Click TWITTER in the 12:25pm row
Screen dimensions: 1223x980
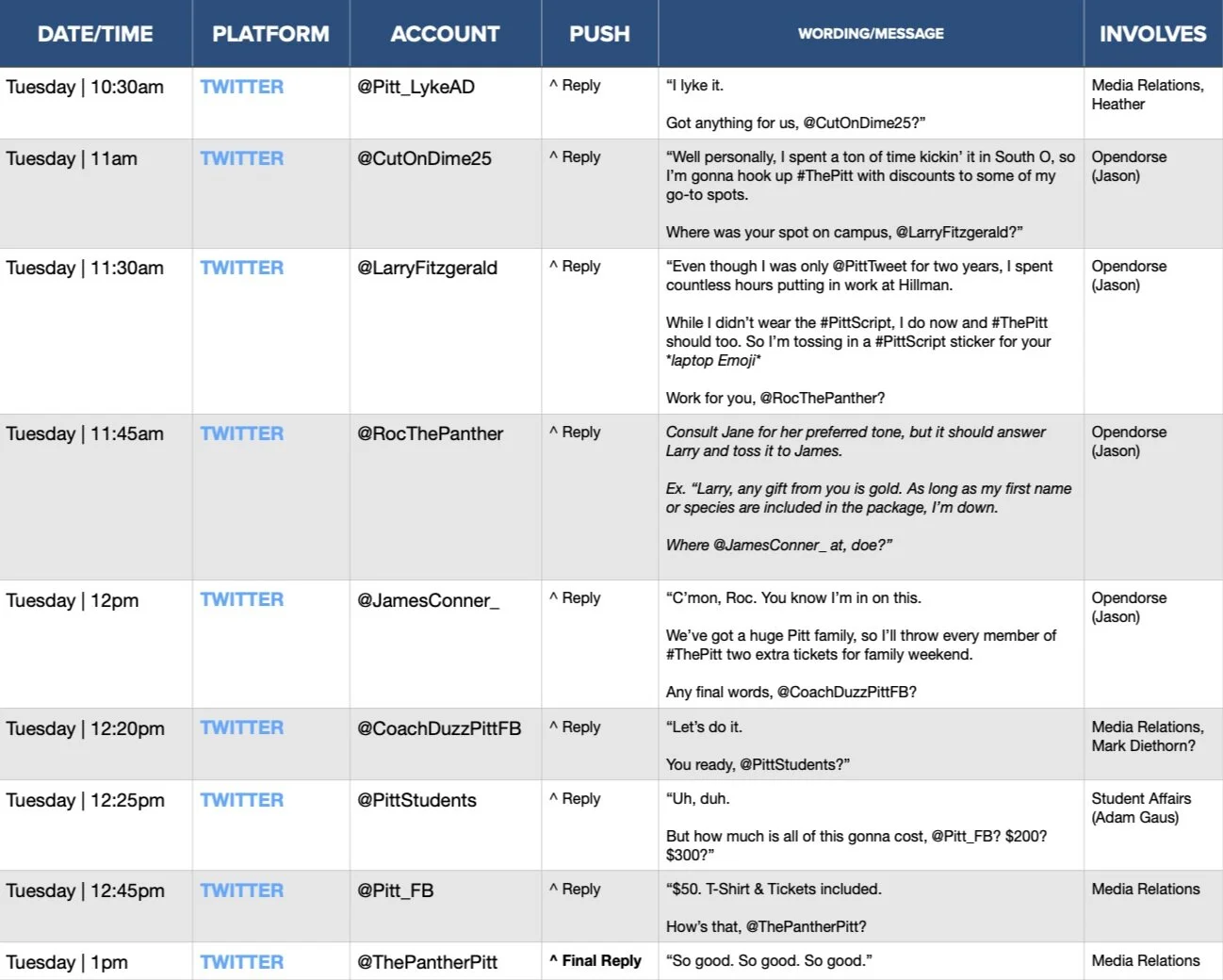click(x=241, y=800)
